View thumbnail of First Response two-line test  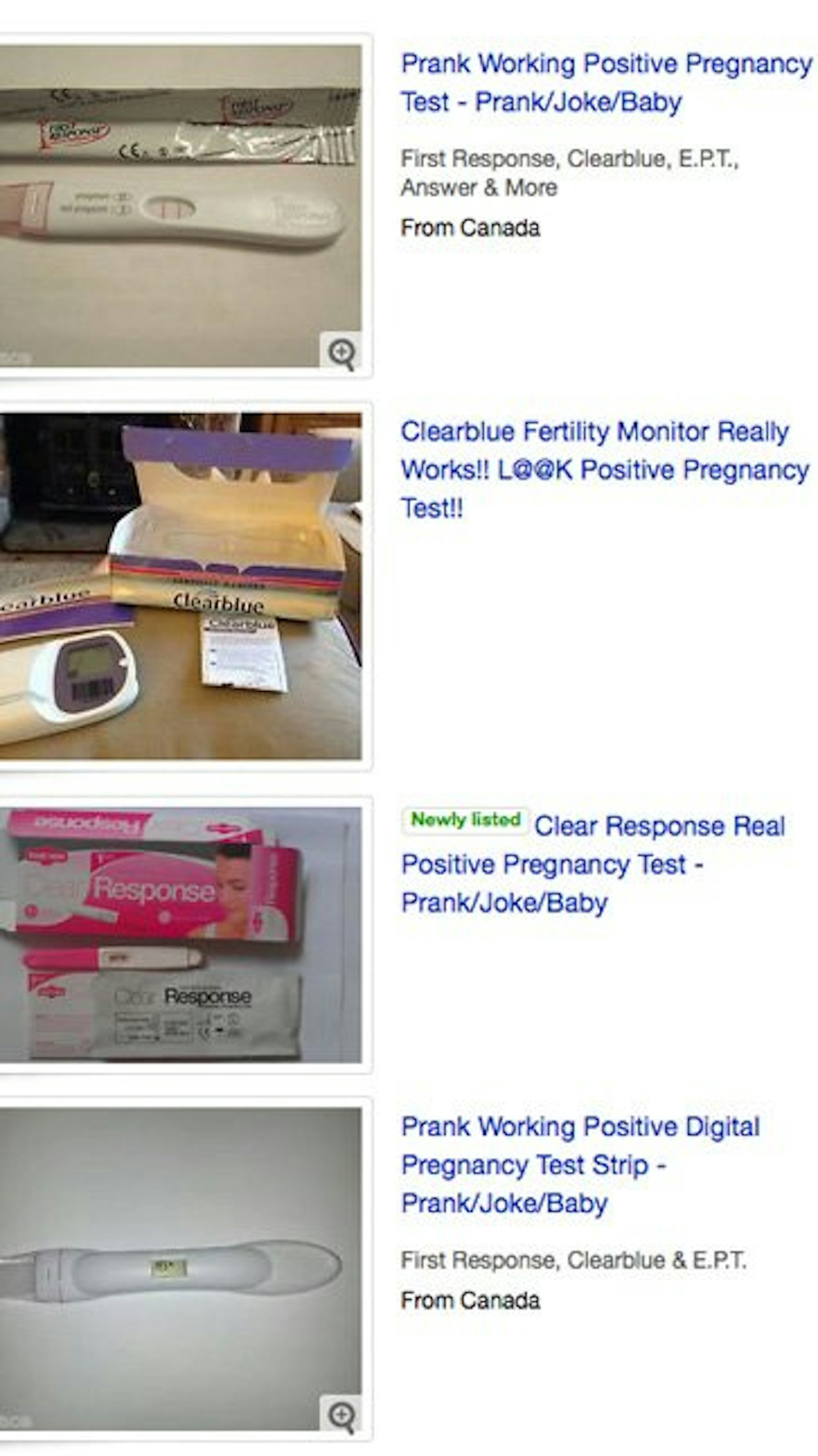181,206
